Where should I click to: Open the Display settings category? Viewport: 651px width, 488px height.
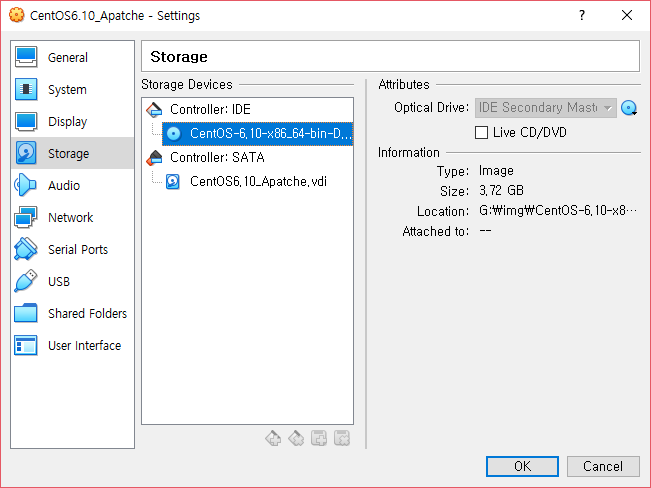[x=72, y=121]
